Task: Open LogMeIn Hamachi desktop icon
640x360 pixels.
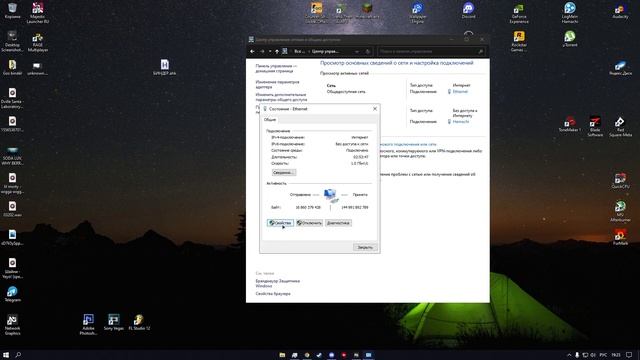Action: 570,13
